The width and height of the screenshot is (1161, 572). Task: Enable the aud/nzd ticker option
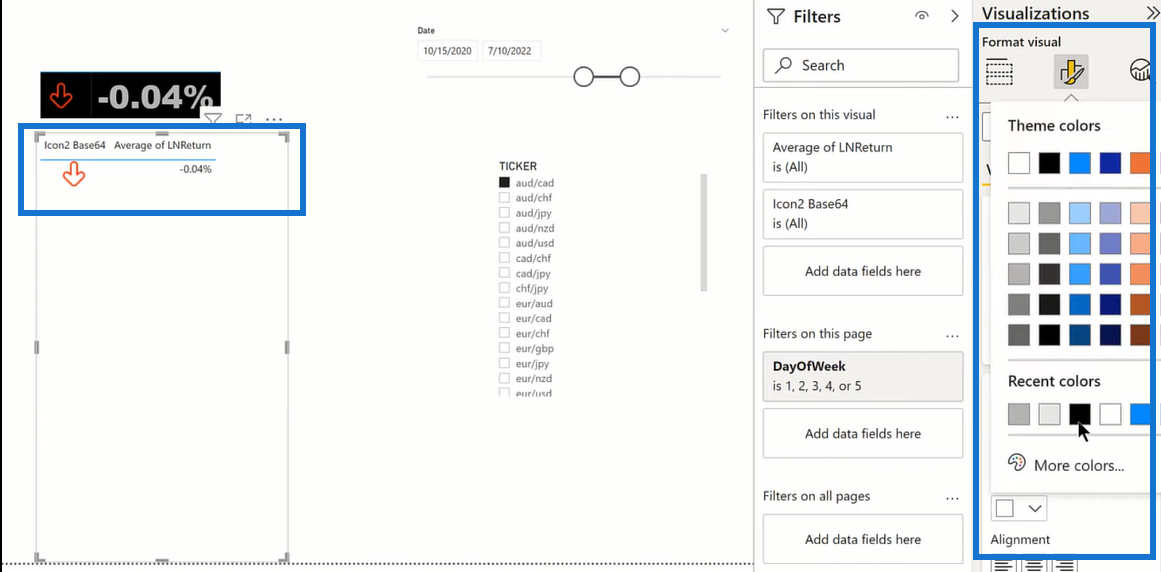[504, 228]
